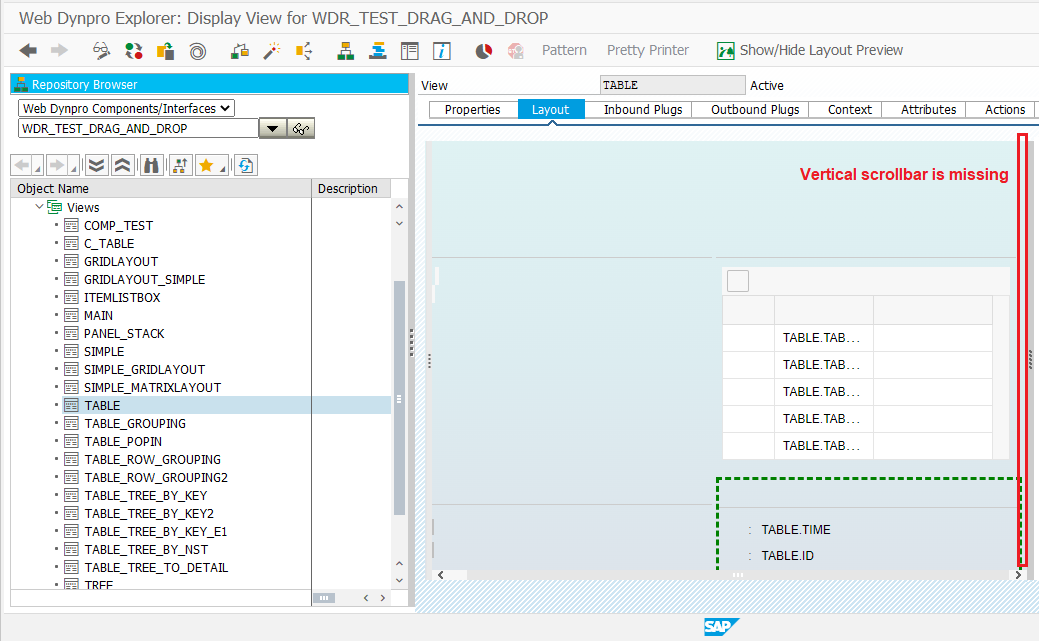The height and width of the screenshot is (641, 1039).
Task: Switch to the Properties tab
Action: coord(472,109)
